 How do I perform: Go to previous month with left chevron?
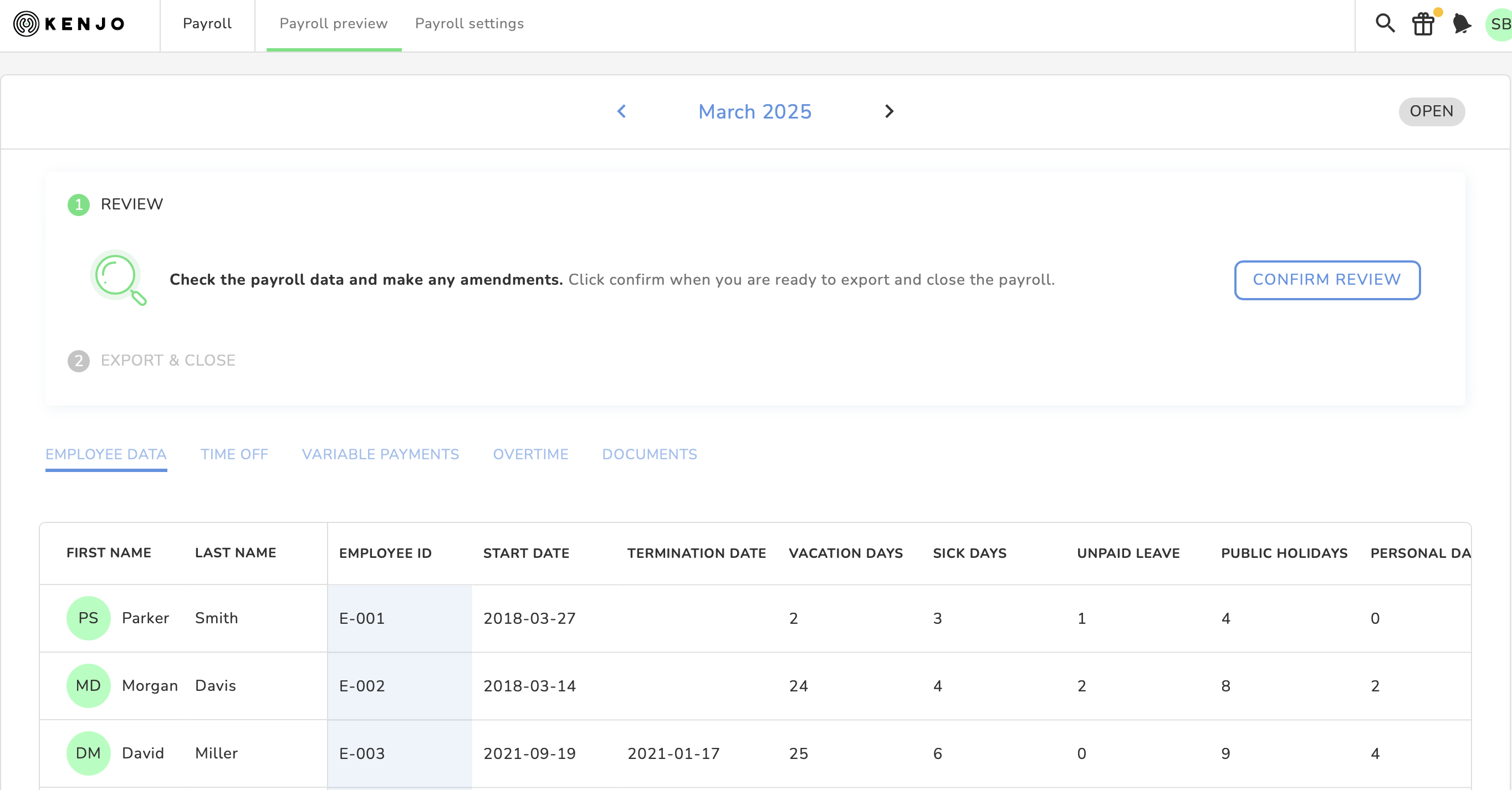point(621,111)
